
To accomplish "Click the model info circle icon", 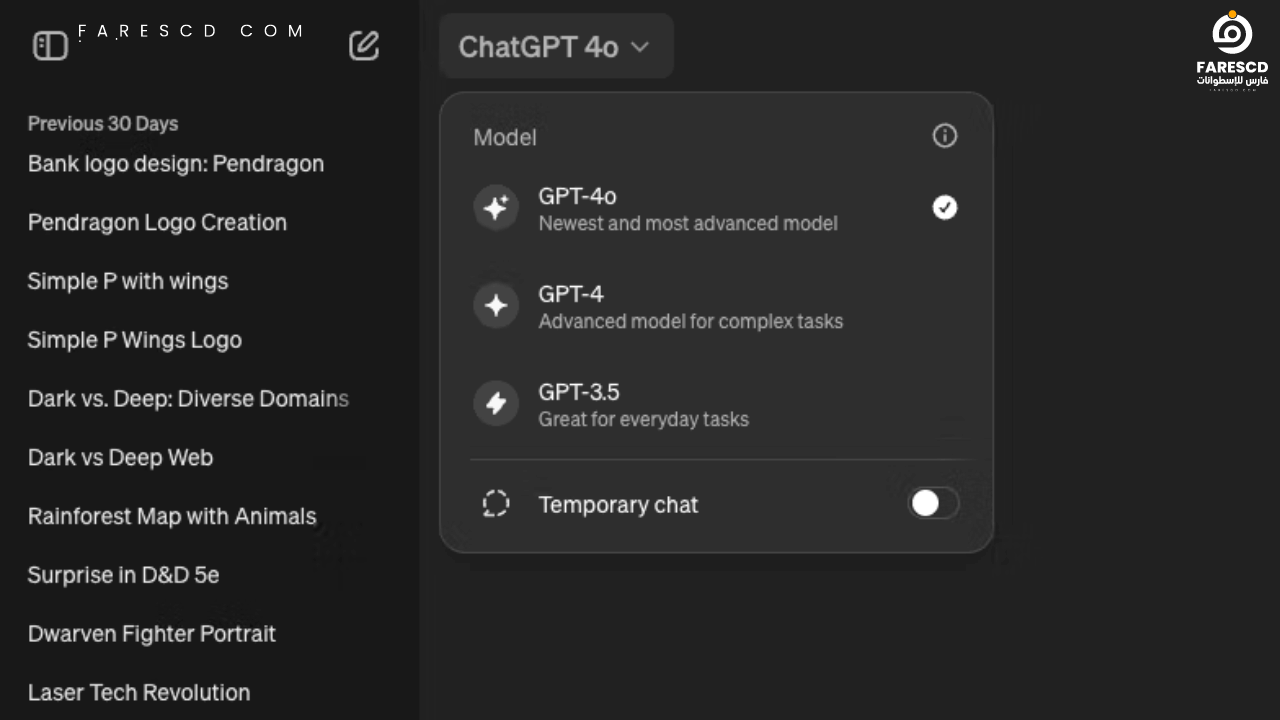I will point(944,136).
